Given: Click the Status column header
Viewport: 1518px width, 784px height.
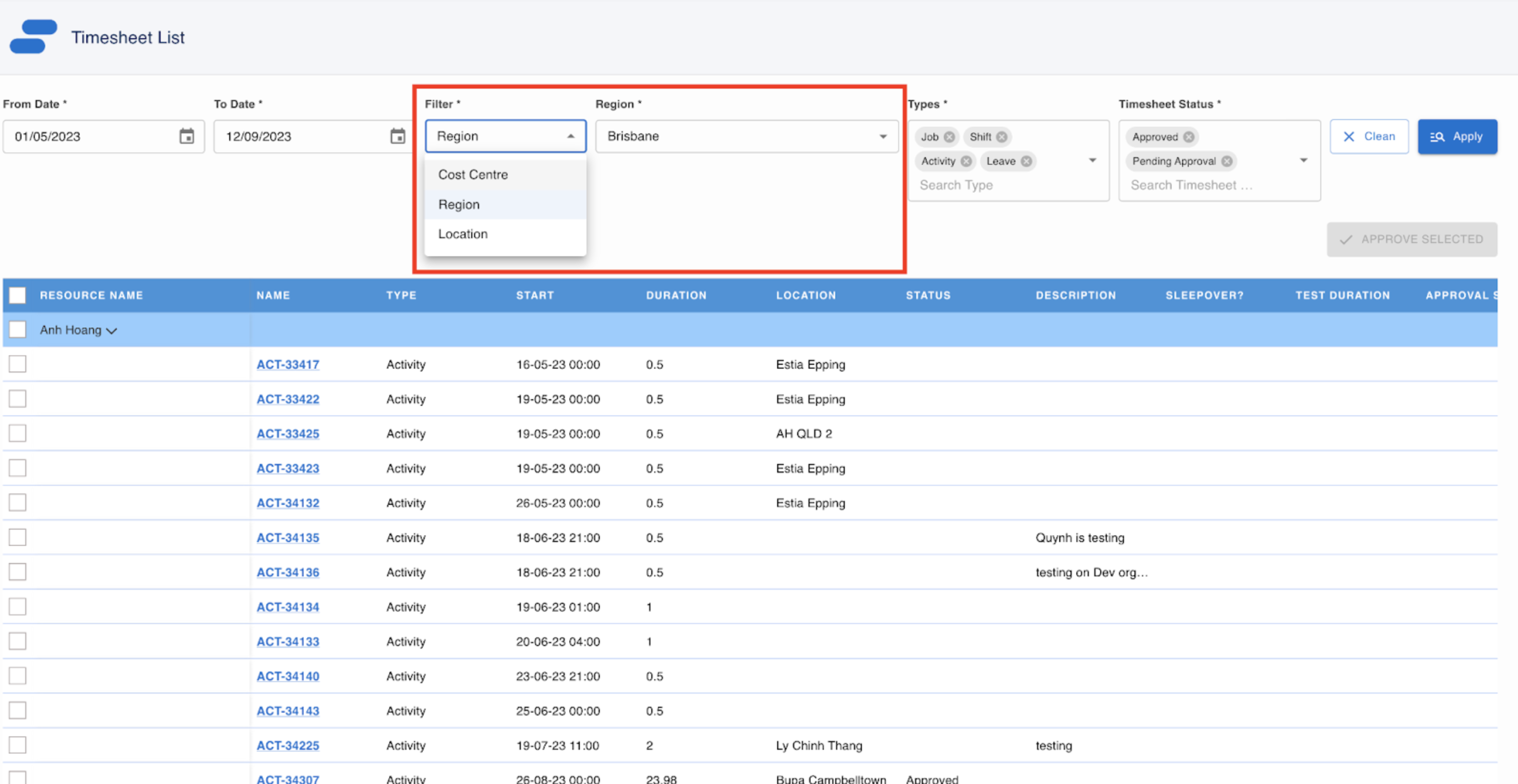Looking at the screenshot, I should tap(928, 296).
